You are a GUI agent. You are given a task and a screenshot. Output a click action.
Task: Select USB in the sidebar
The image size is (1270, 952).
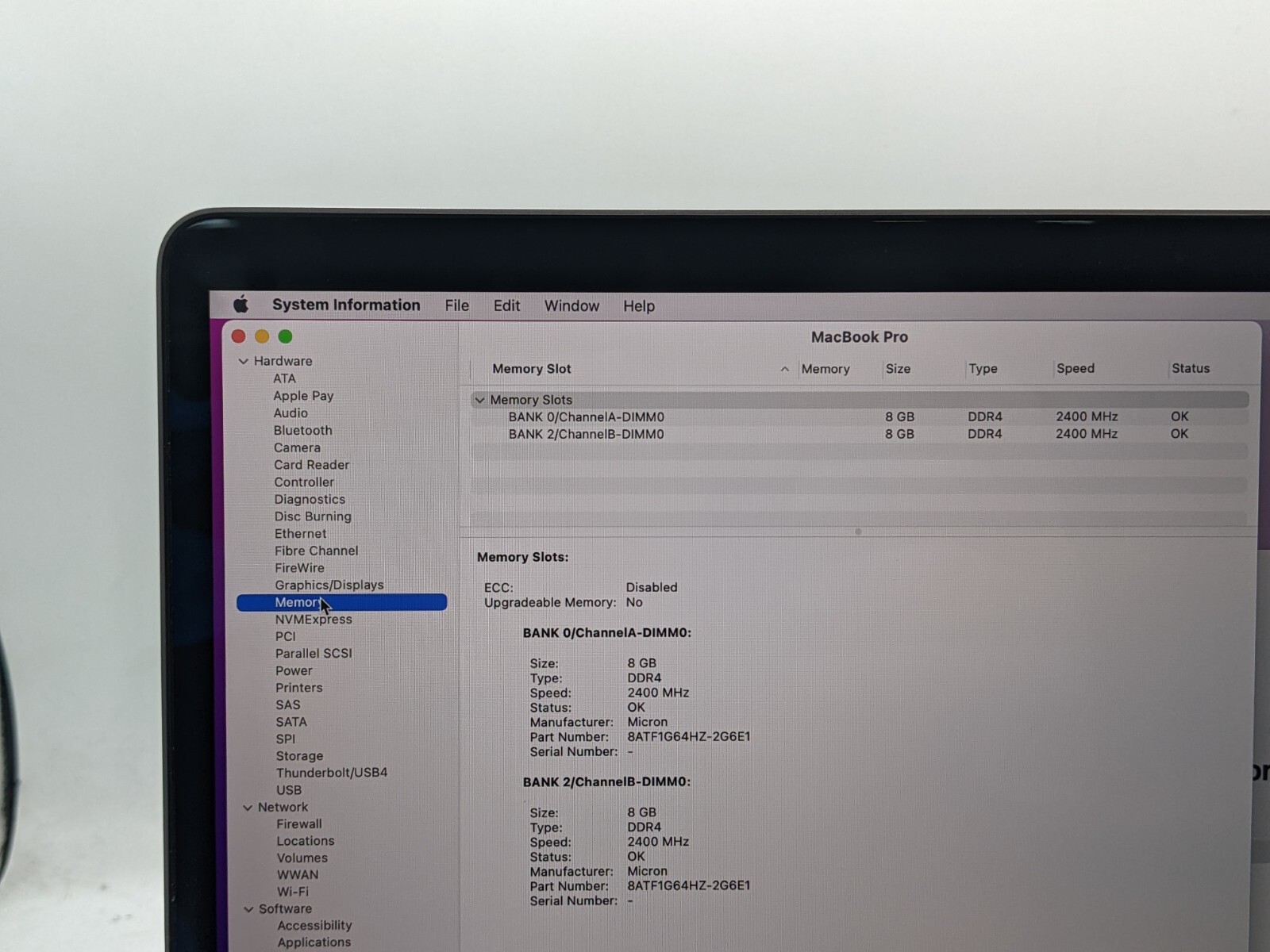[289, 790]
